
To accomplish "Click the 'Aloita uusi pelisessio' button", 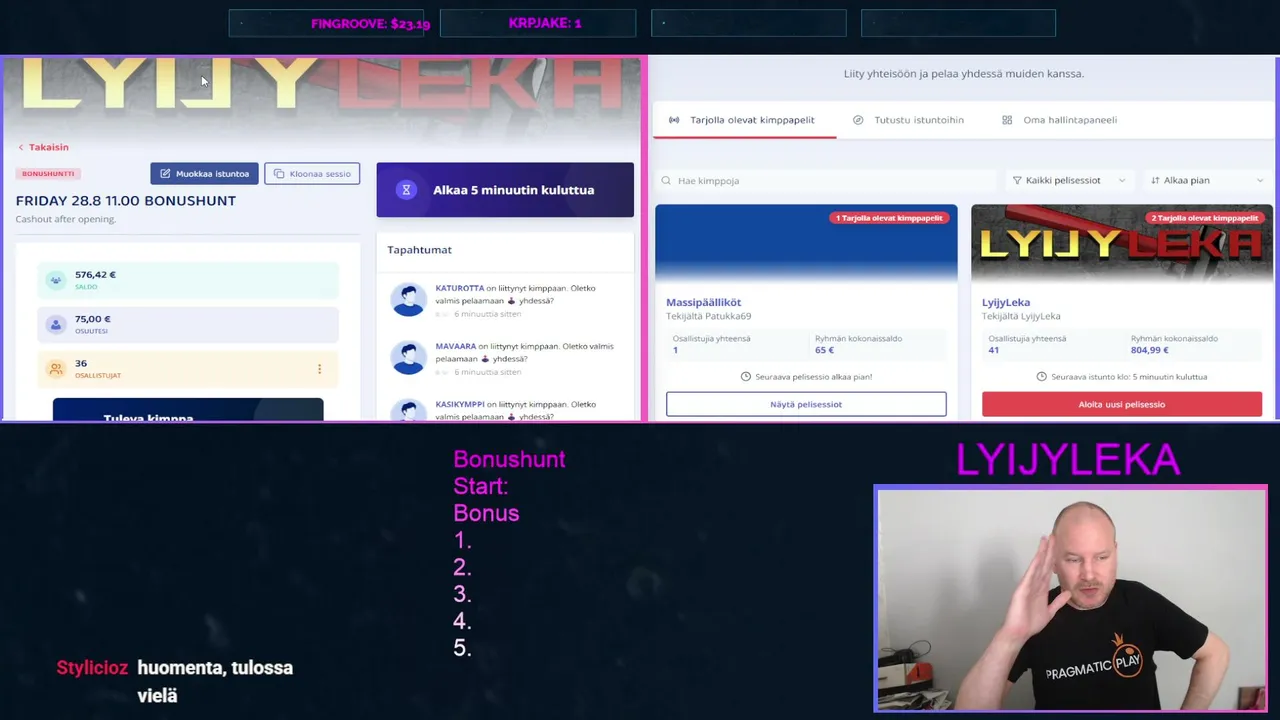I will [x=1122, y=404].
